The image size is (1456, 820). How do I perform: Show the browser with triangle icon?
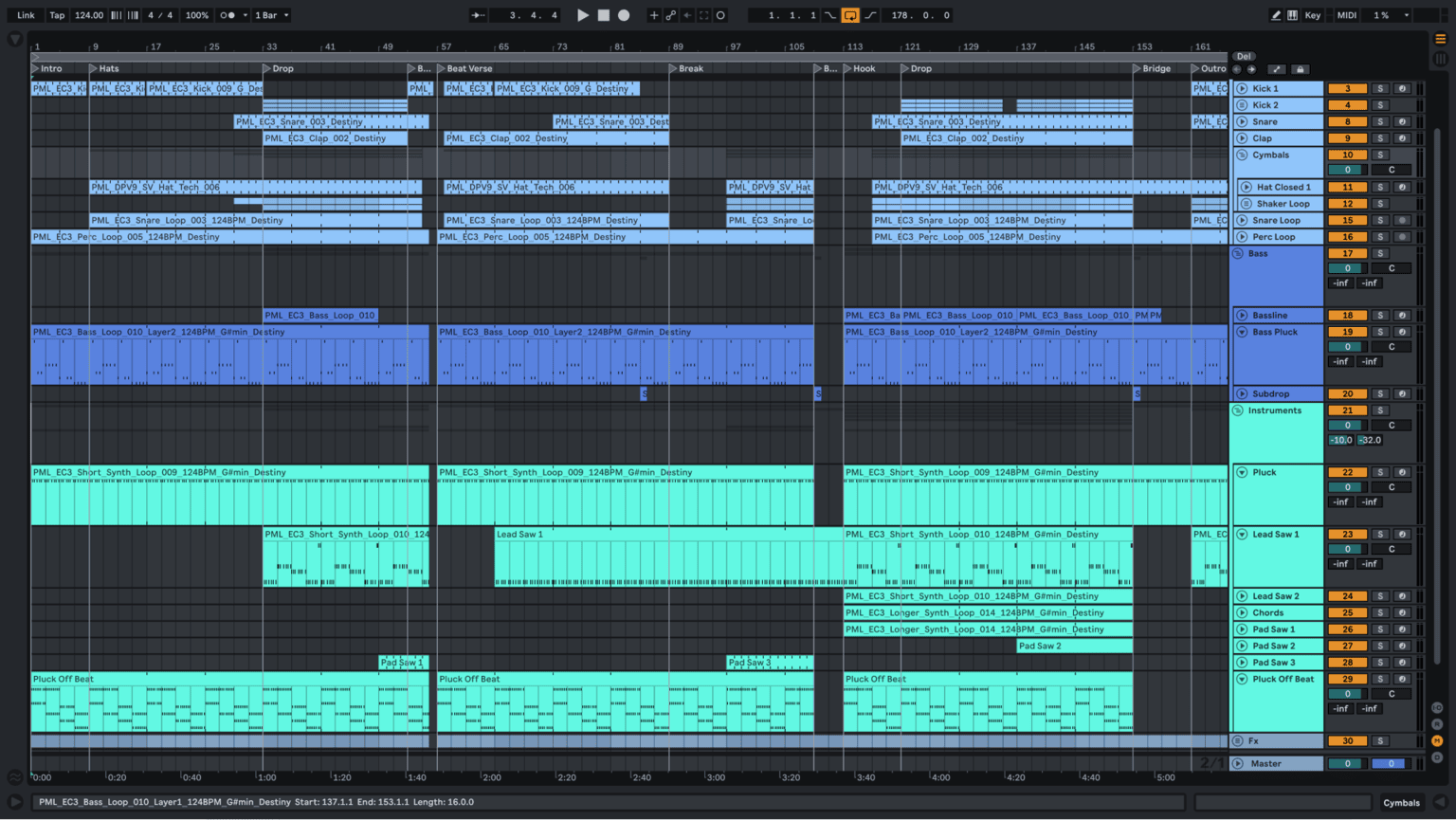(x=15, y=39)
